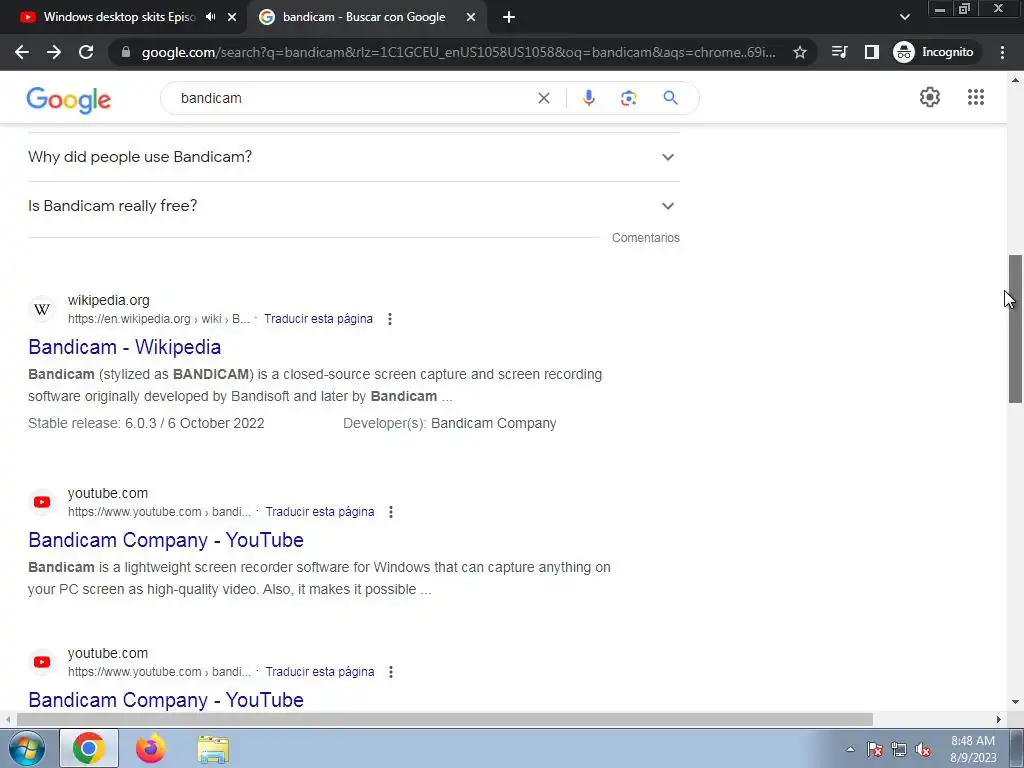The width and height of the screenshot is (1024, 768).
Task: Open first Bandicam Company - YouTube result
Action: [x=166, y=540]
